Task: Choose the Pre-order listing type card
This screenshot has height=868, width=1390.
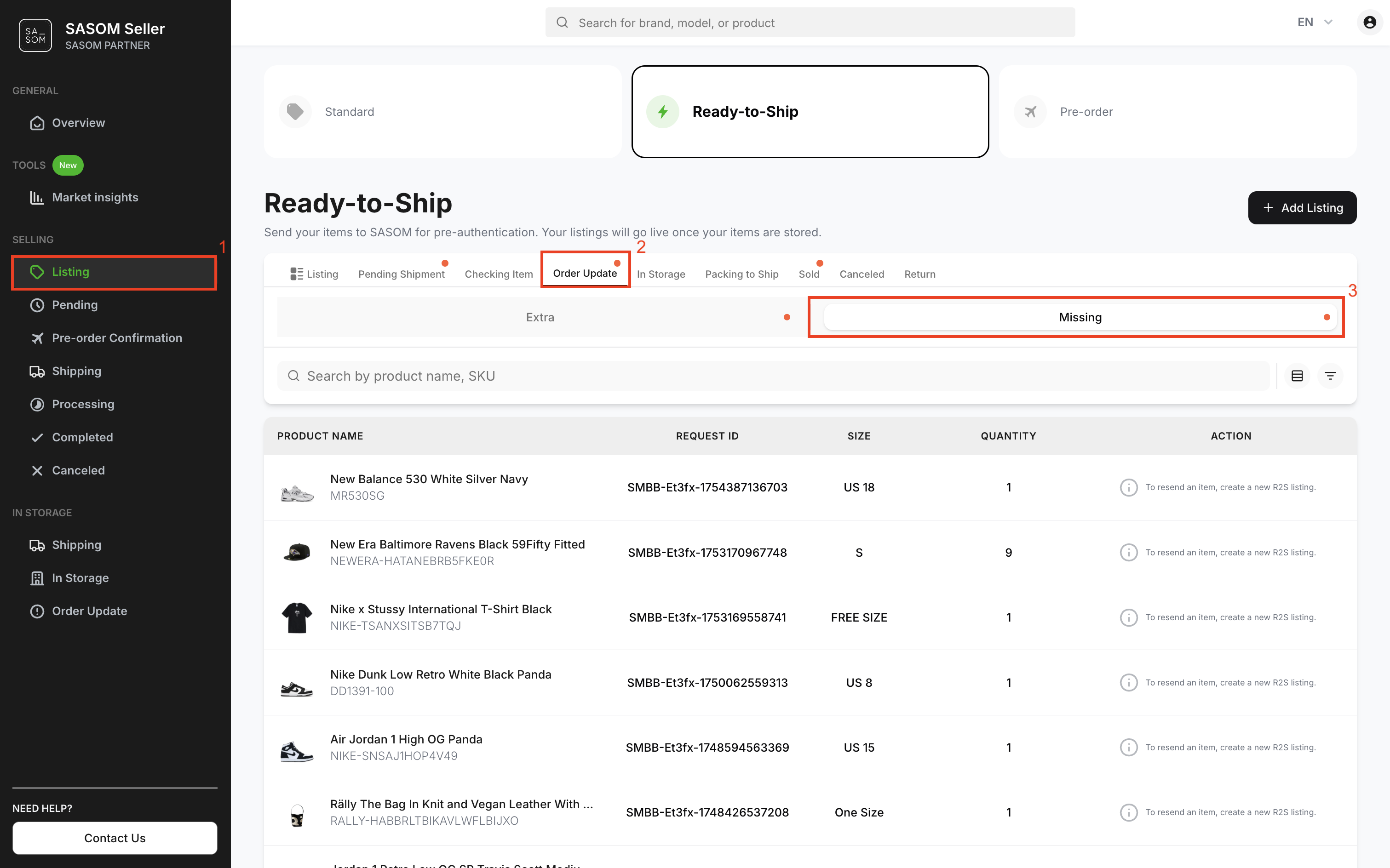Action: click(x=1177, y=112)
